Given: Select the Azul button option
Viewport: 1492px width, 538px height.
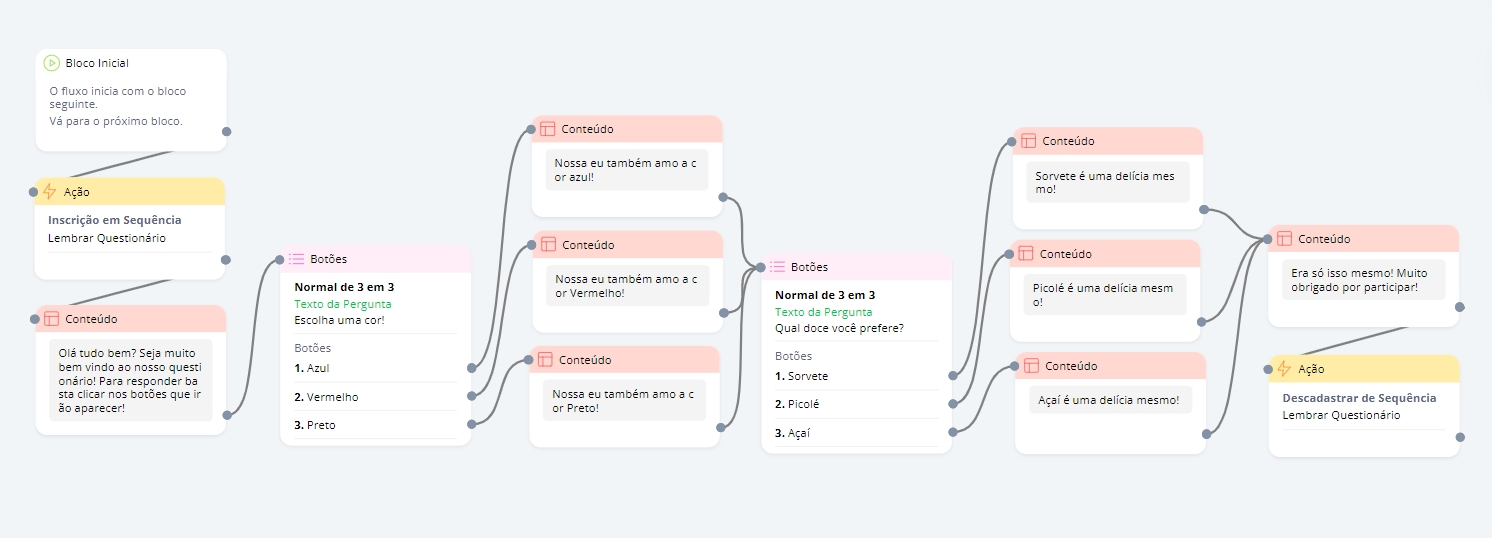Looking at the screenshot, I should click(x=318, y=368).
